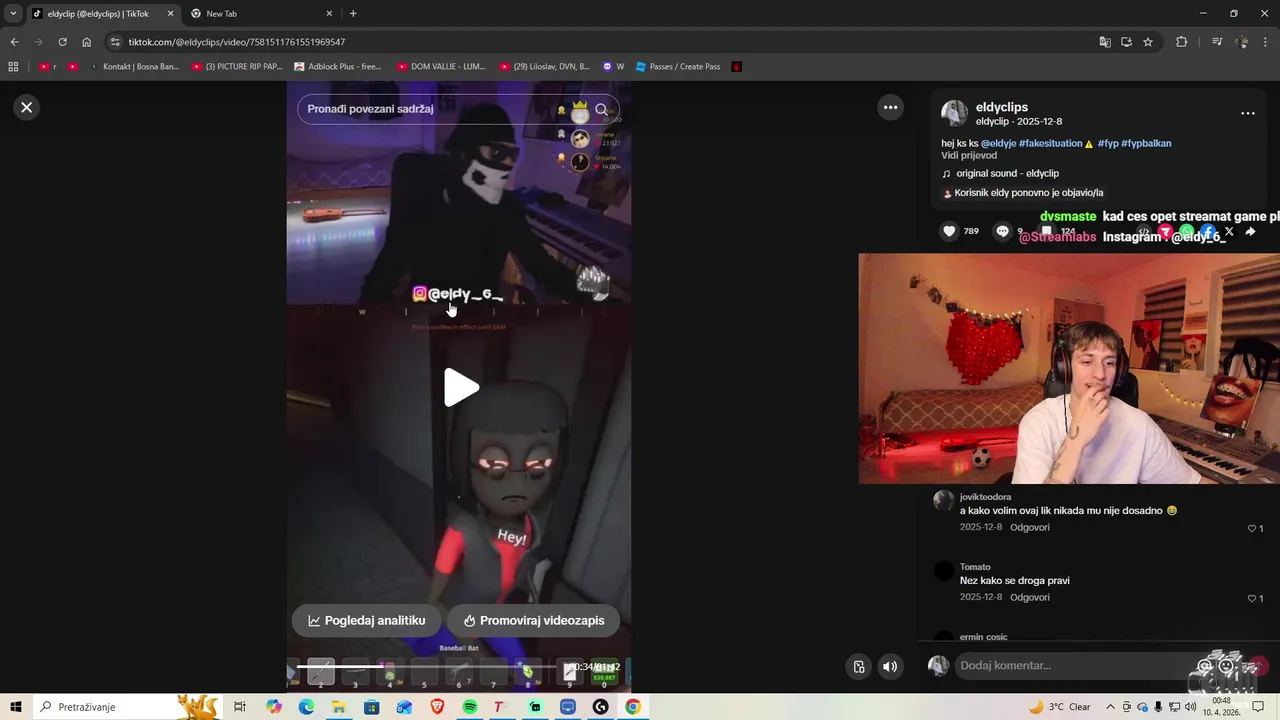
Task: Toggle the video mute speaker icon
Action: tap(889, 667)
